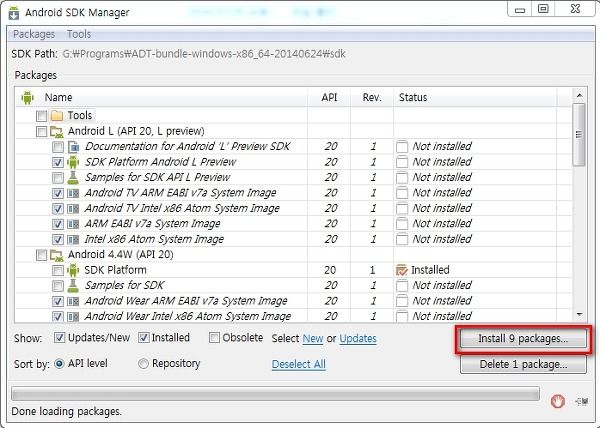
Task: Click the package list scroll down arrow
Action: click(x=579, y=315)
